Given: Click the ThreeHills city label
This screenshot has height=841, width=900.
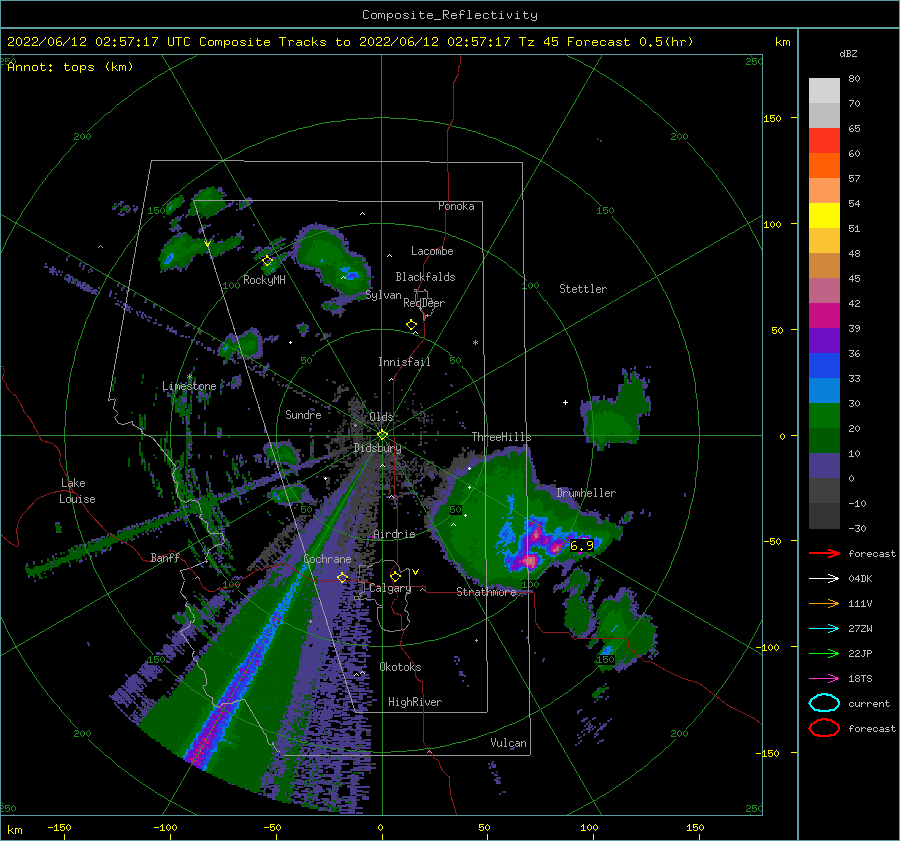Looking at the screenshot, I should (x=502, y=437).
